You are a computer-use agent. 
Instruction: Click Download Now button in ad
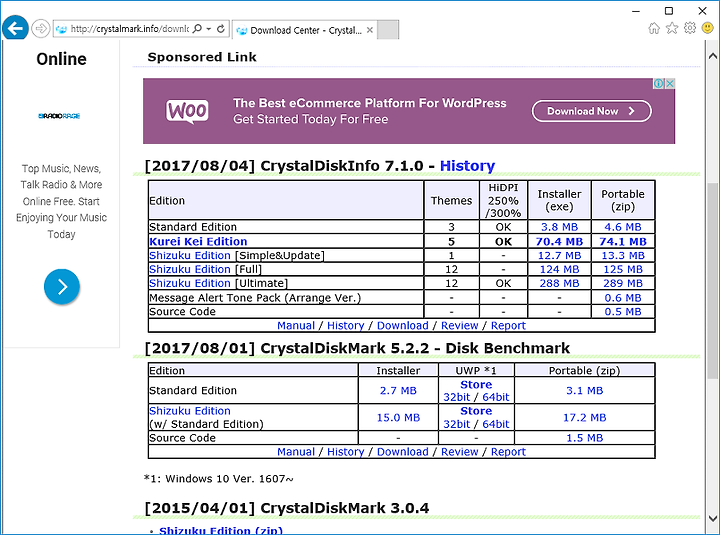pos(591,111)
